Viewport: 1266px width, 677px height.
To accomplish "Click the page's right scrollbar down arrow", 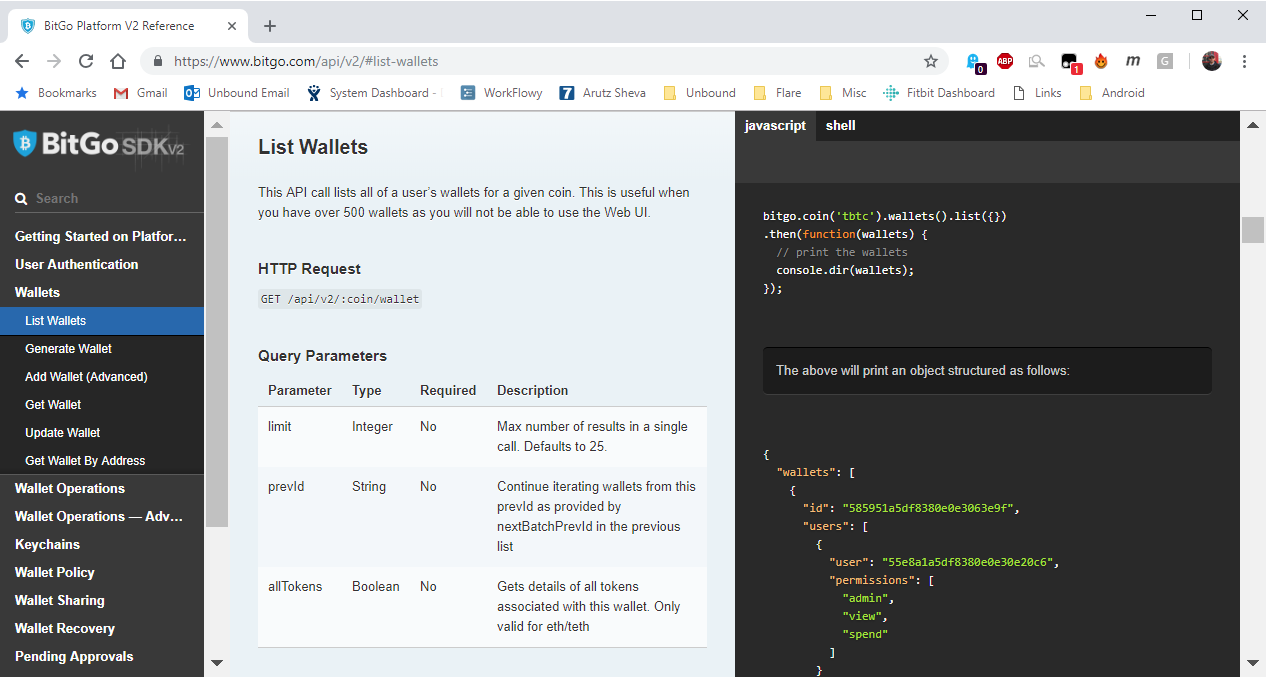I will (x=1252, y=662).
